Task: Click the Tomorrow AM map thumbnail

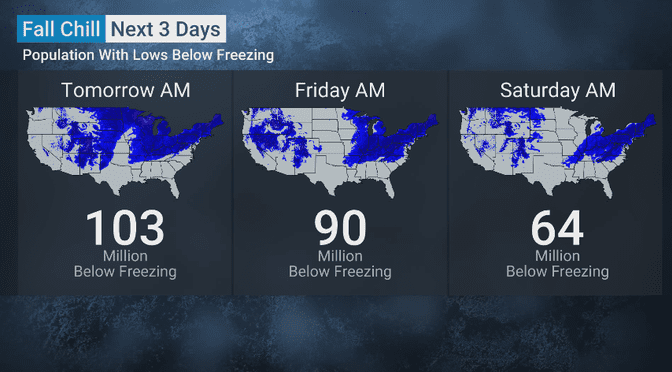Action: point(125,152)
